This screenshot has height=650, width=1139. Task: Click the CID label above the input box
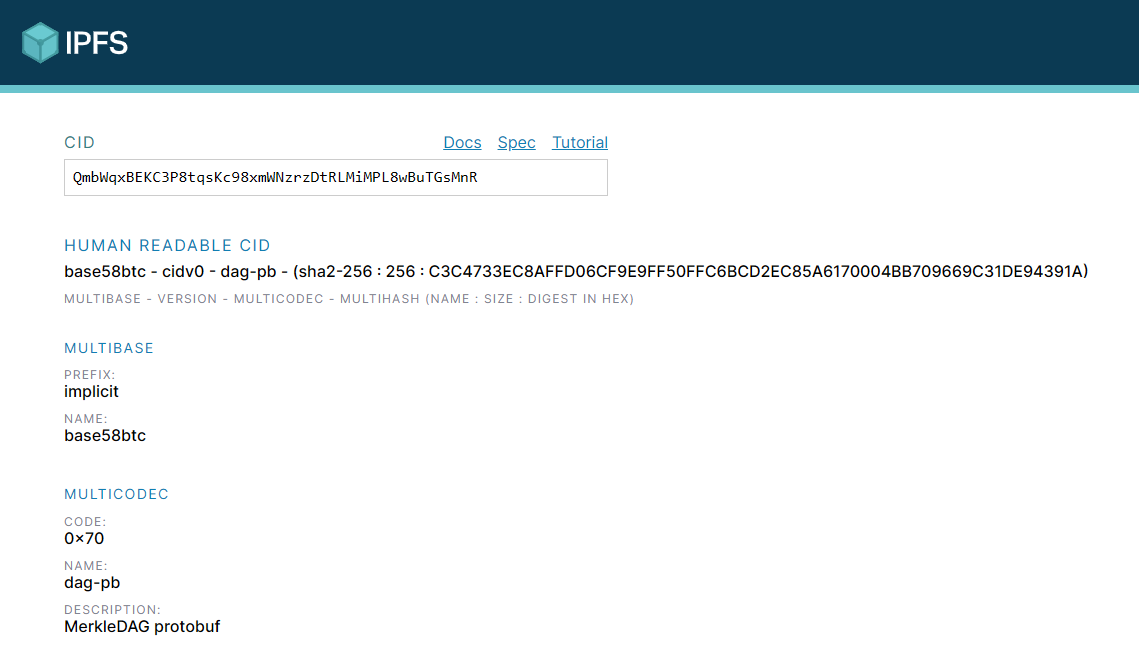pos(79,143)
